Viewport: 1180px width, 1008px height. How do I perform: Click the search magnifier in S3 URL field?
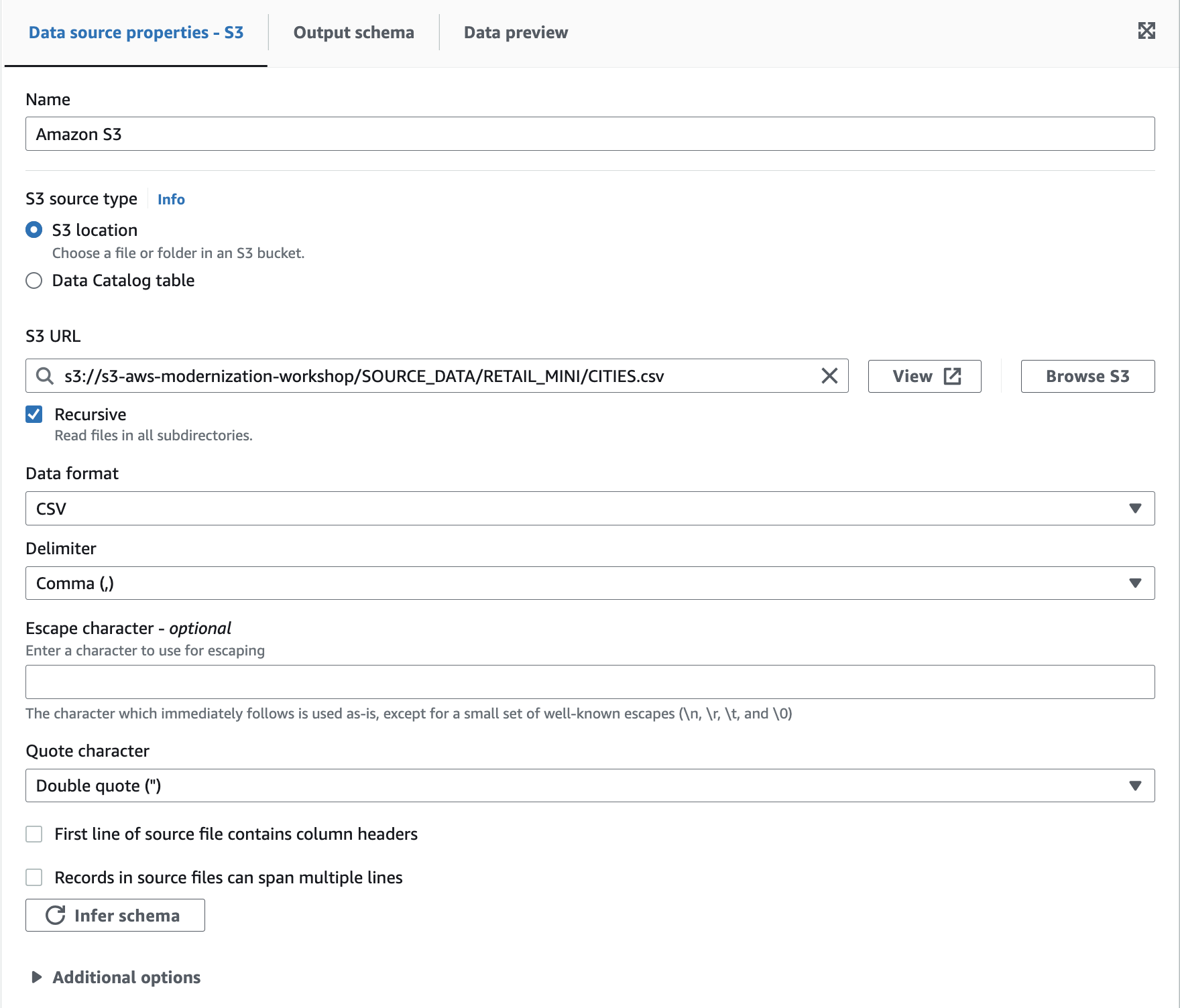coord(45,376)
